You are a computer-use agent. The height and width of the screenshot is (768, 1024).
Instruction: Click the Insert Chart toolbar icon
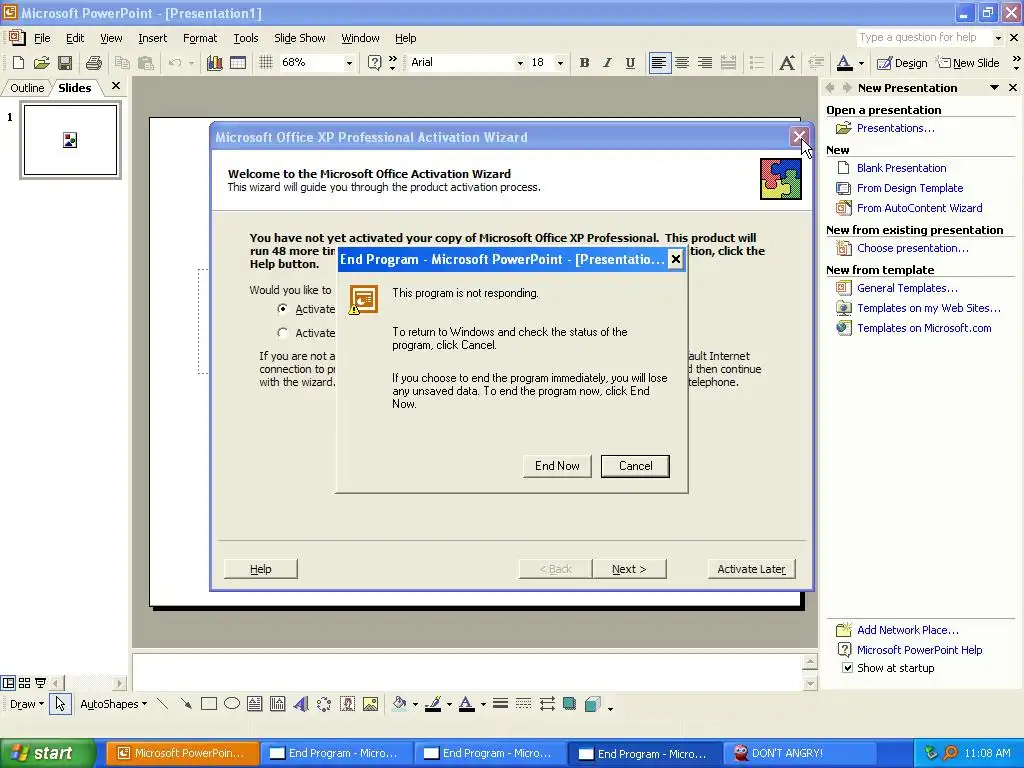[214, 63]
